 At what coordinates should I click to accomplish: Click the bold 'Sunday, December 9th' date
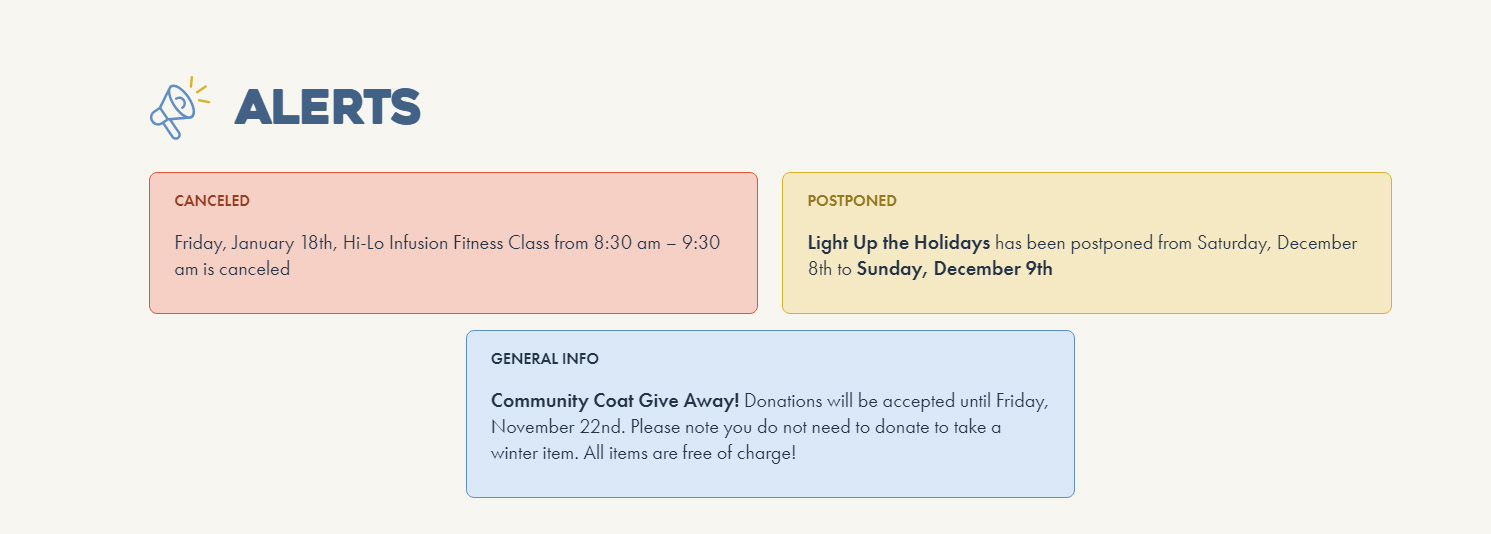pos(954,269)
